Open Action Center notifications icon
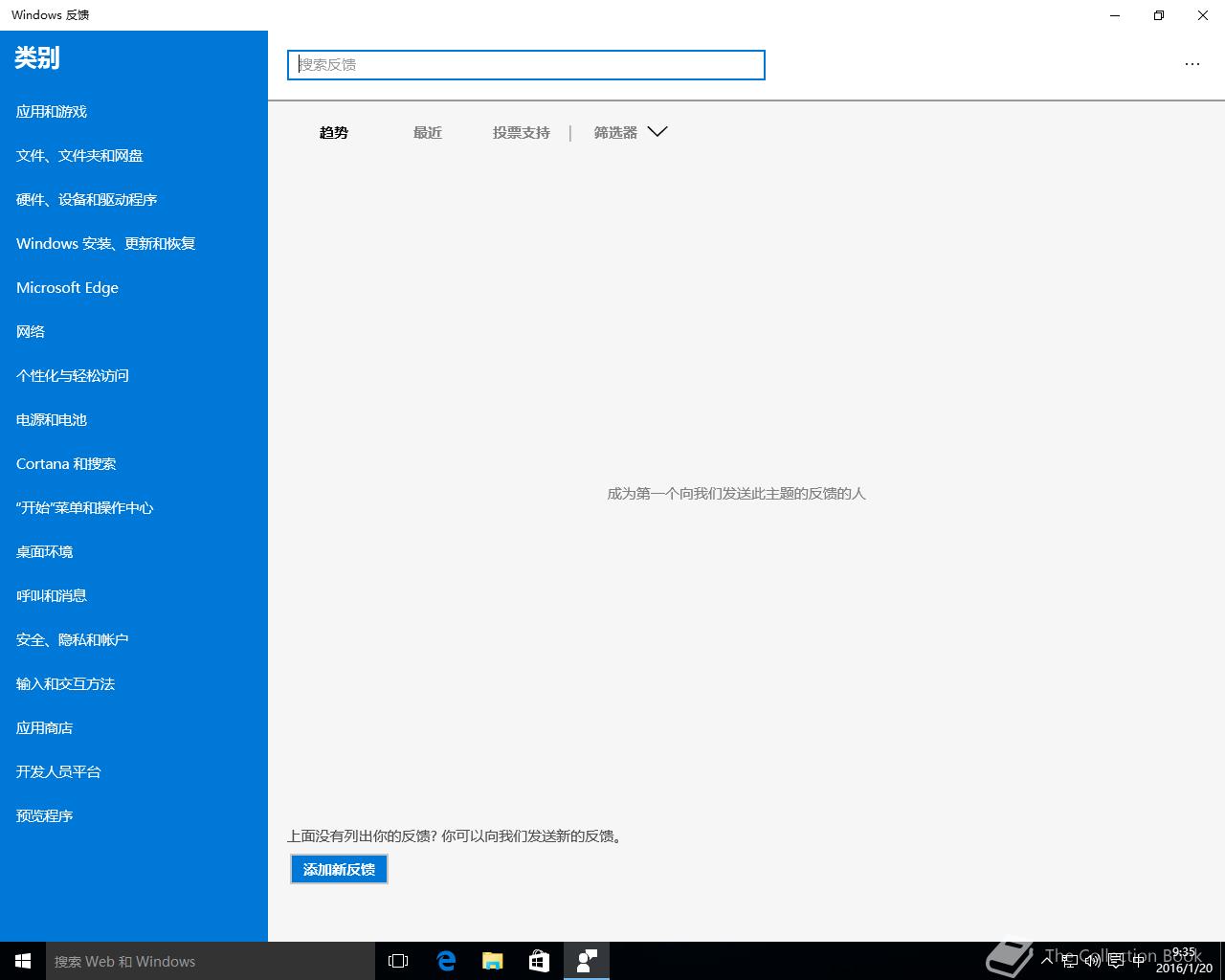The image size is (1225, 980). (1116, 961)
